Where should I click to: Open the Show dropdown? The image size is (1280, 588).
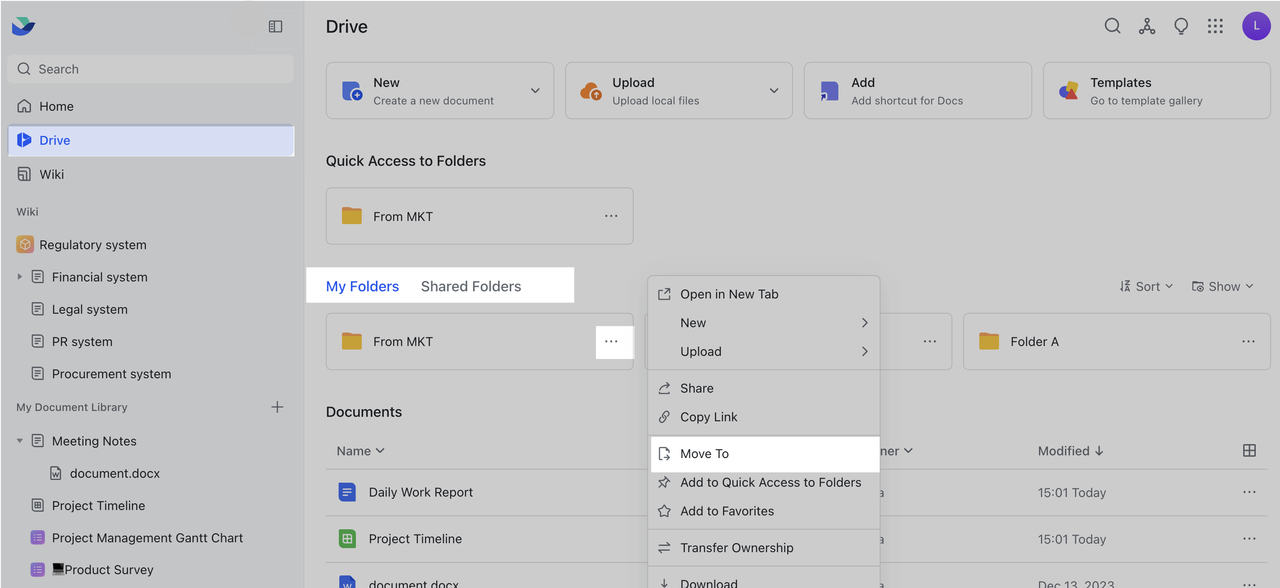pyautogui.click(x=1222, y=286)
